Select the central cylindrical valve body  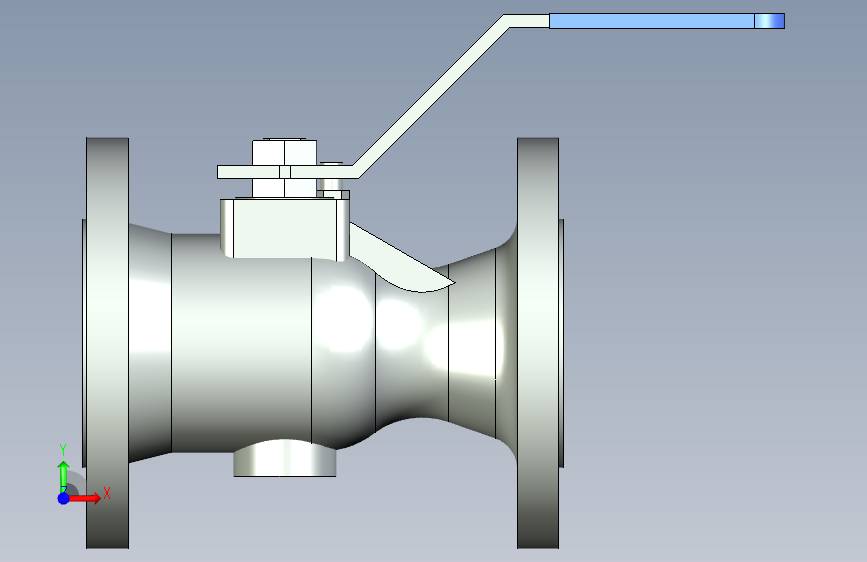click(242, 348)
